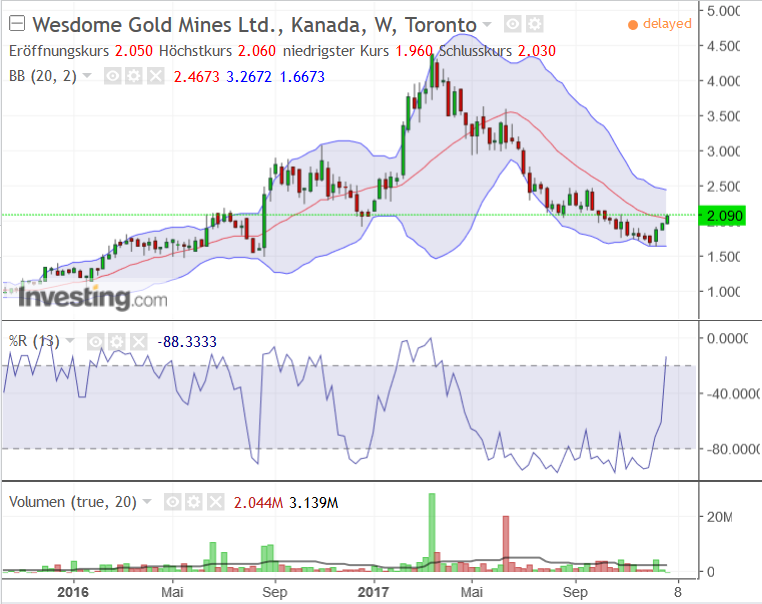Open Volumen indicator settings gear
762x604 pixels.
(194, 502)
